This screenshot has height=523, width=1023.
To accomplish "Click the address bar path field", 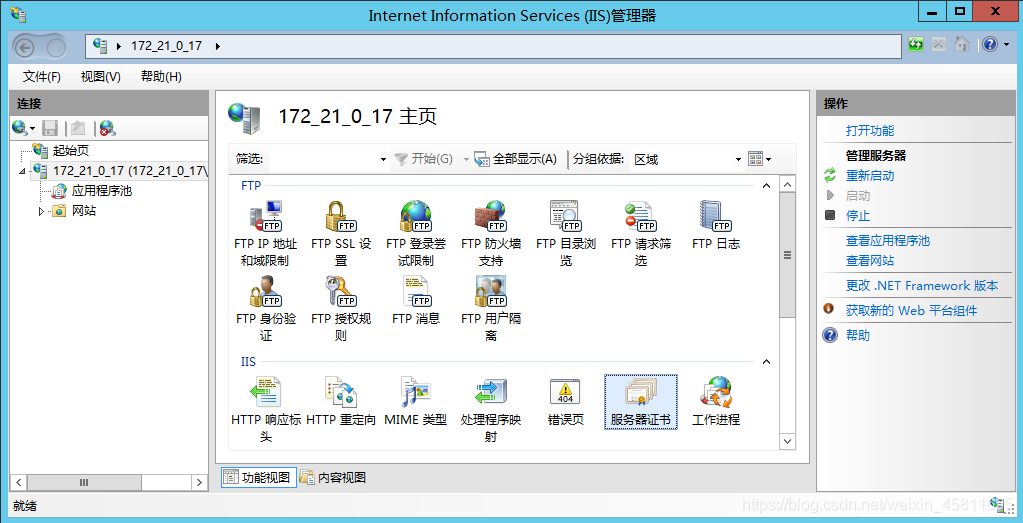I will (494, 46).
